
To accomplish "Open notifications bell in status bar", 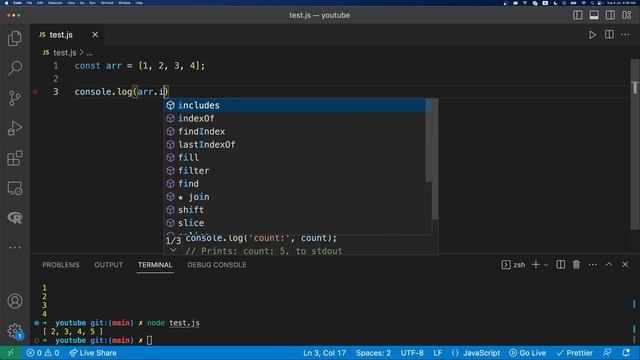I will (x=626, y=353).
